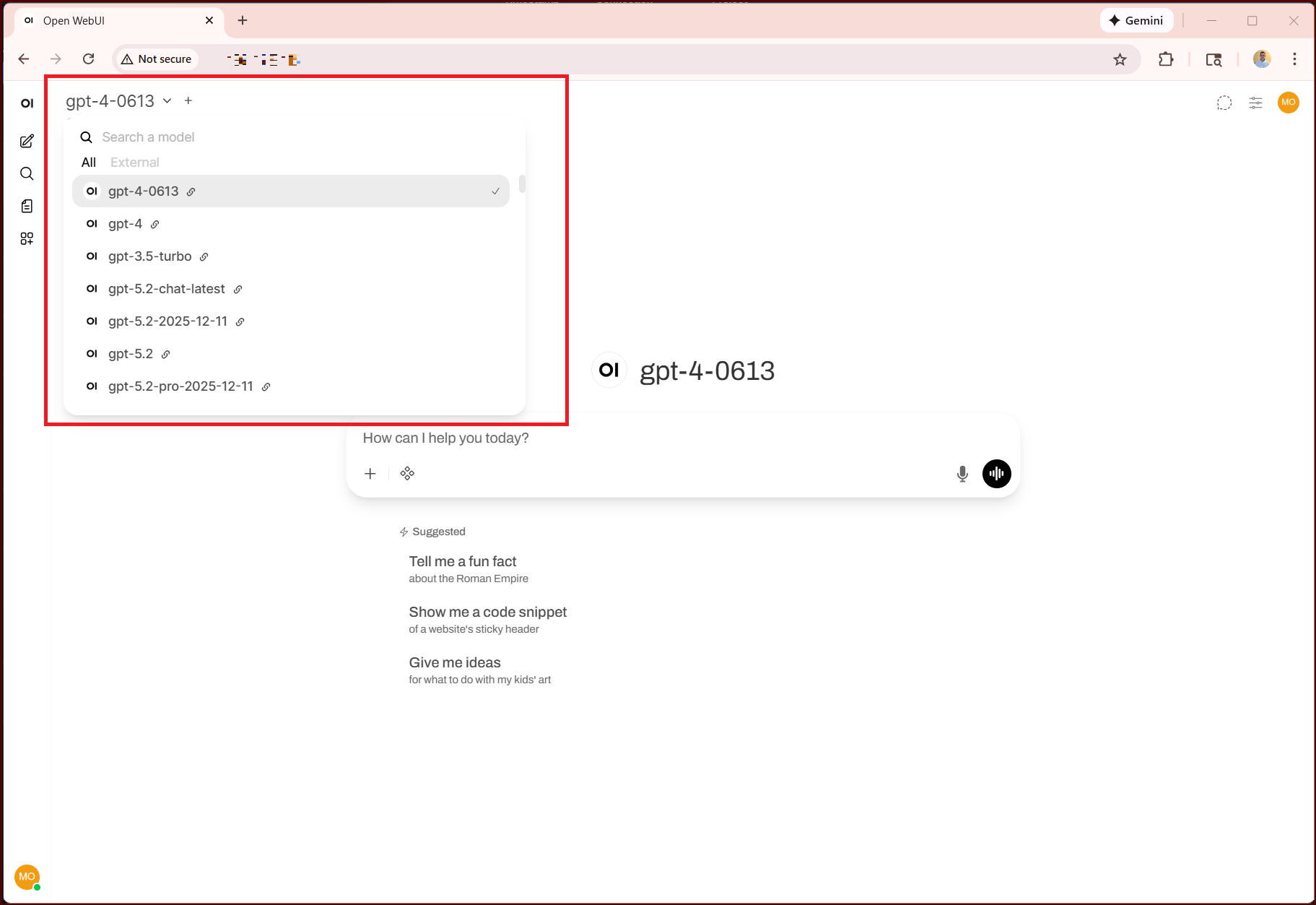Select the gpt-3.5-turbo model option
The height and width of the screenshot is (905, 1316).
coord(150,256)
